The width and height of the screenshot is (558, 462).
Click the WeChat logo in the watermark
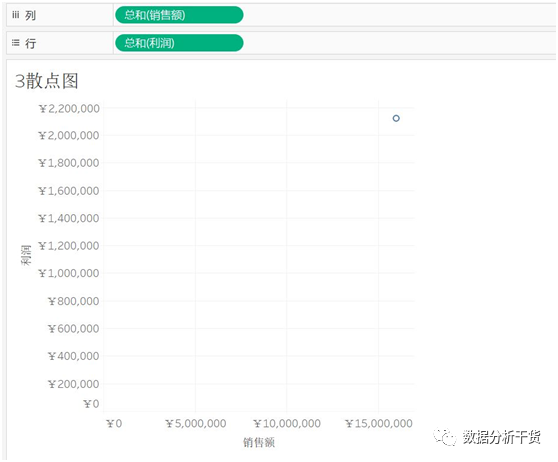pos(445,437)
